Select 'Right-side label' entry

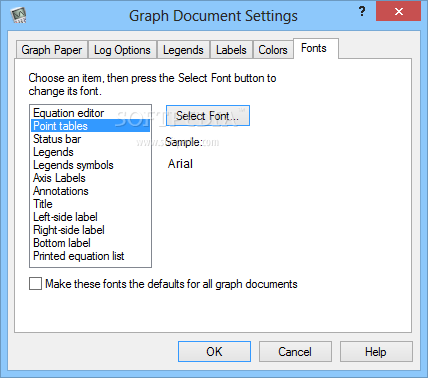tap(90, 230)
